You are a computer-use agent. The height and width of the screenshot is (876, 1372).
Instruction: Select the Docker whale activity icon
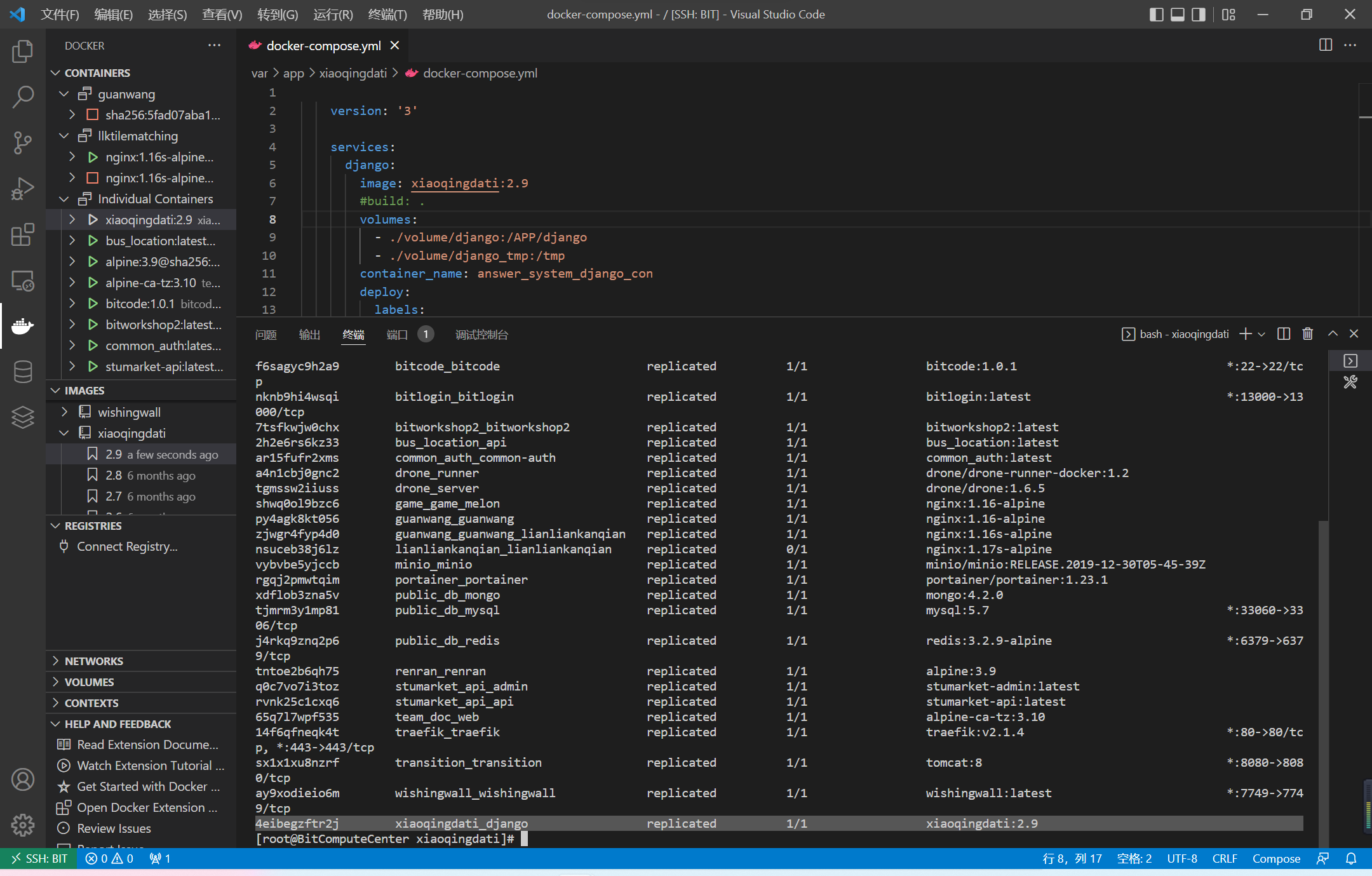click(23, 326)
